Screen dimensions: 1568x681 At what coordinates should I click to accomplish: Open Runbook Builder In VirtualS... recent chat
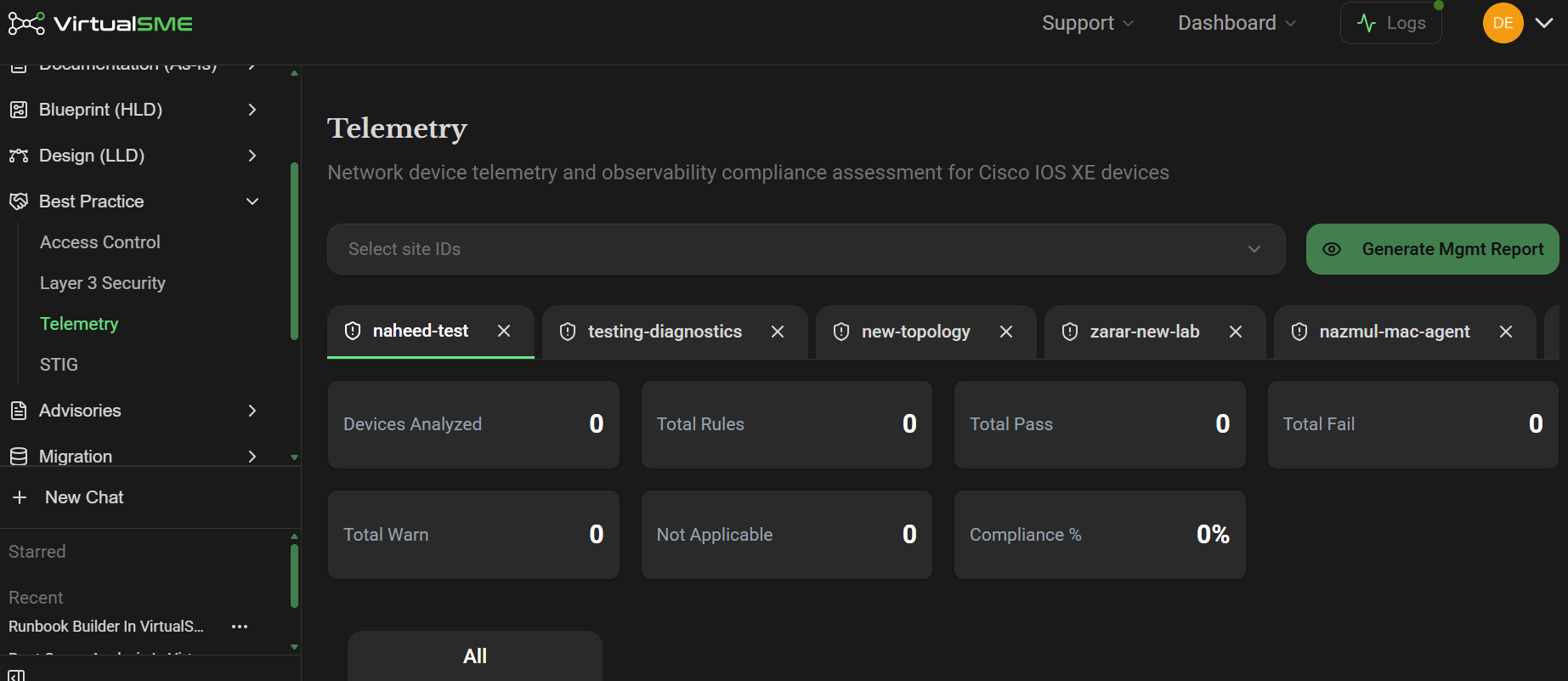click(106, 627)
